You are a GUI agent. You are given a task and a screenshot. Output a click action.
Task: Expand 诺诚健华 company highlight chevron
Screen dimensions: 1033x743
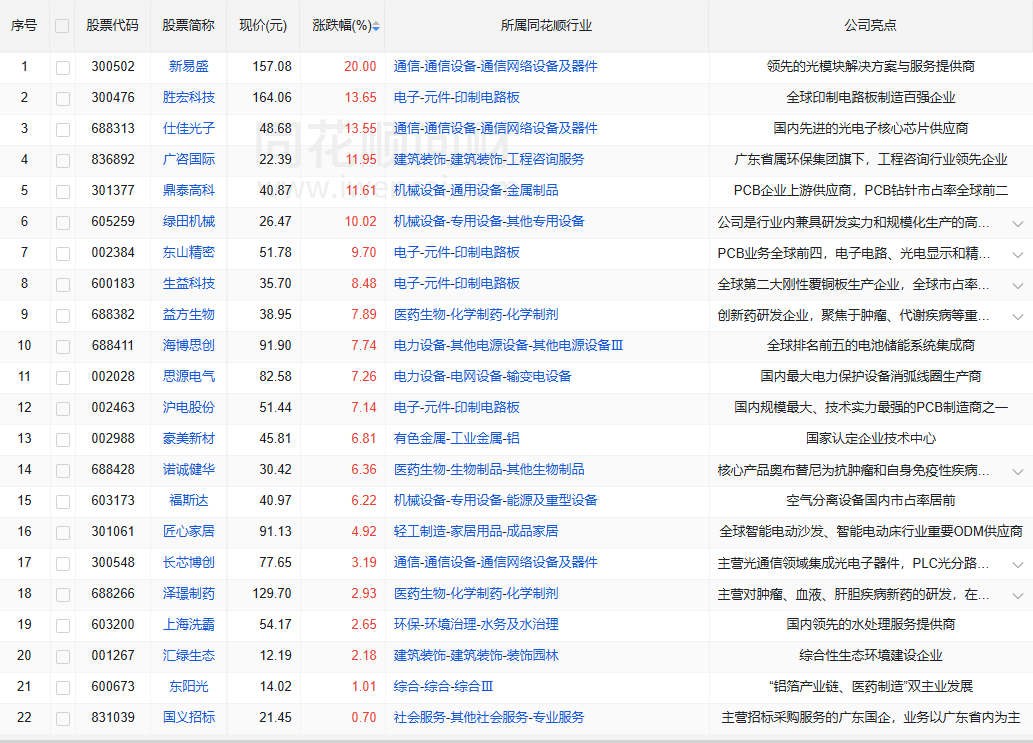click(1017, 471)
